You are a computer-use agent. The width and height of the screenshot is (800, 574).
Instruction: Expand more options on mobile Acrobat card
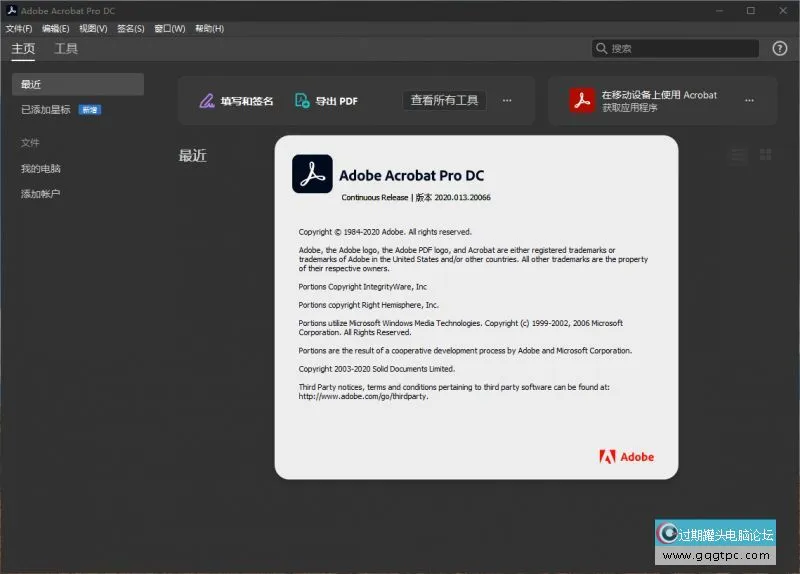click(749, 101)
